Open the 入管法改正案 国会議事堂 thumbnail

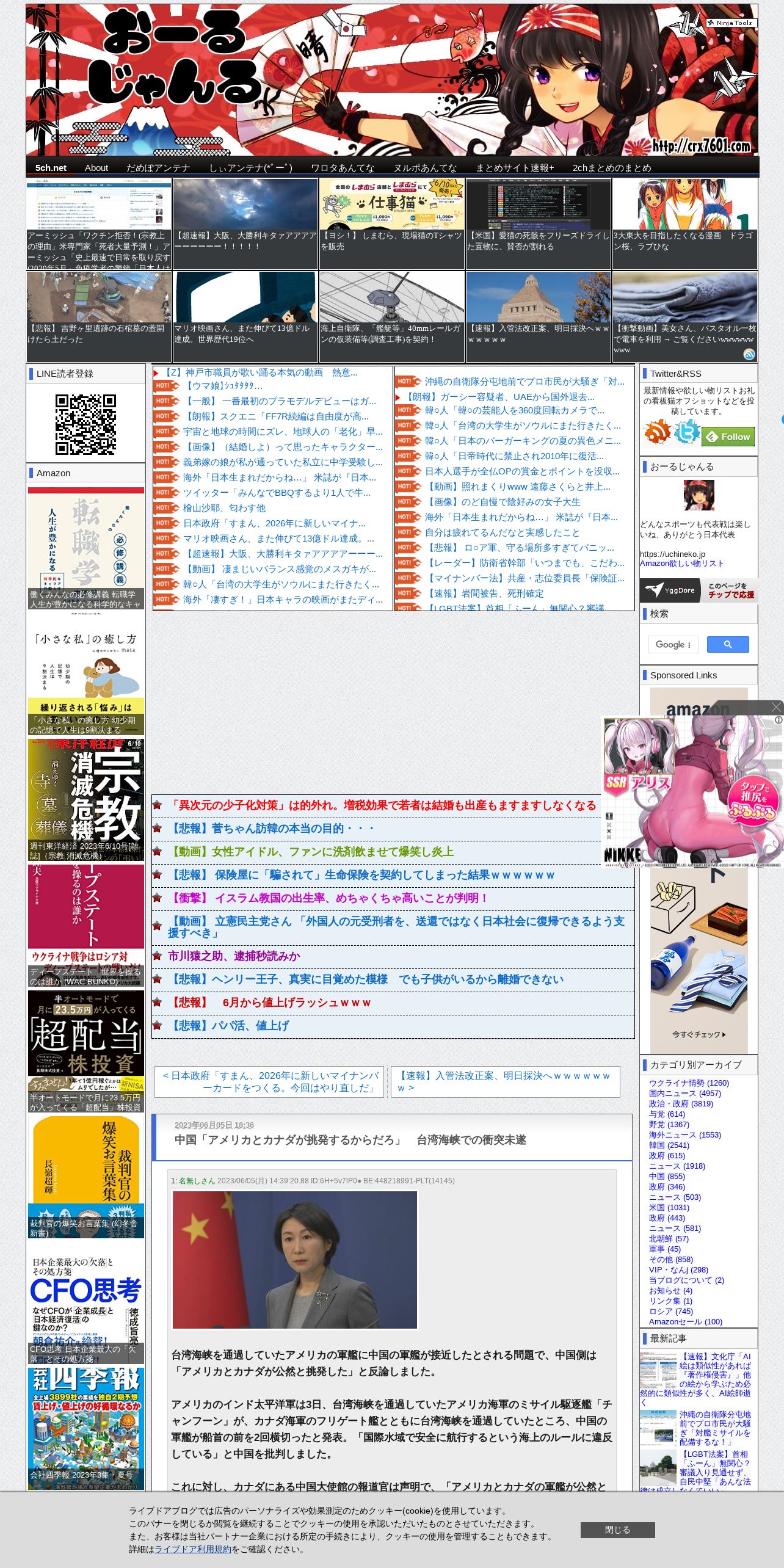tap(539, 317)
